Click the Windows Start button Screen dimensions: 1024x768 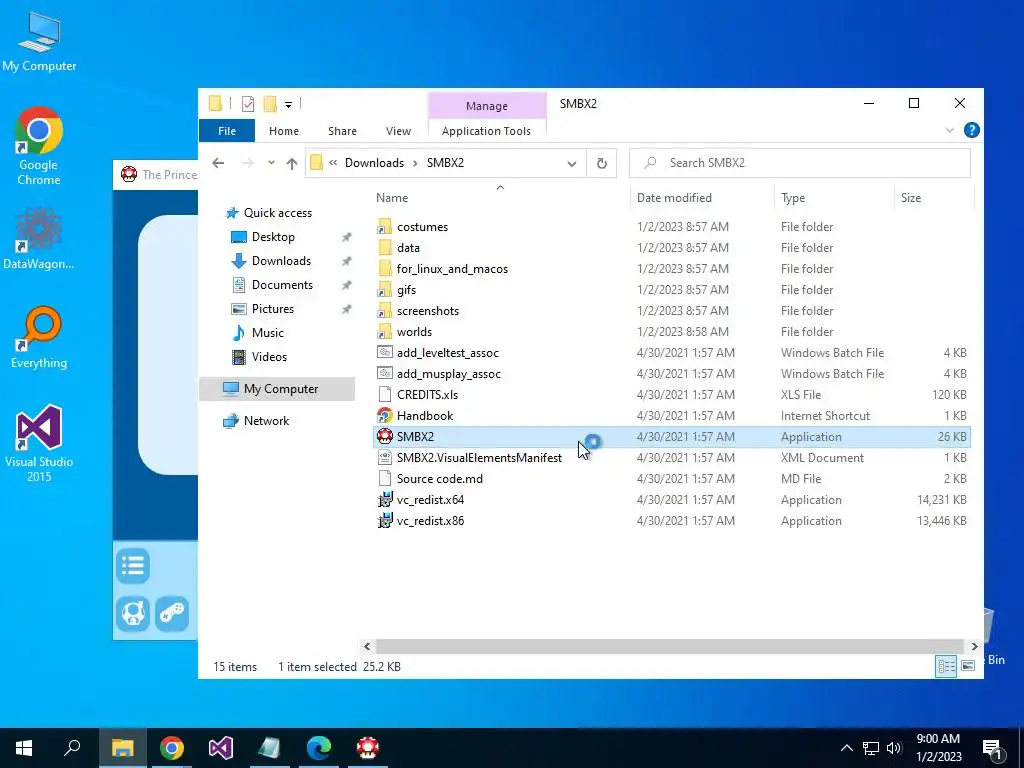(24, 748)
